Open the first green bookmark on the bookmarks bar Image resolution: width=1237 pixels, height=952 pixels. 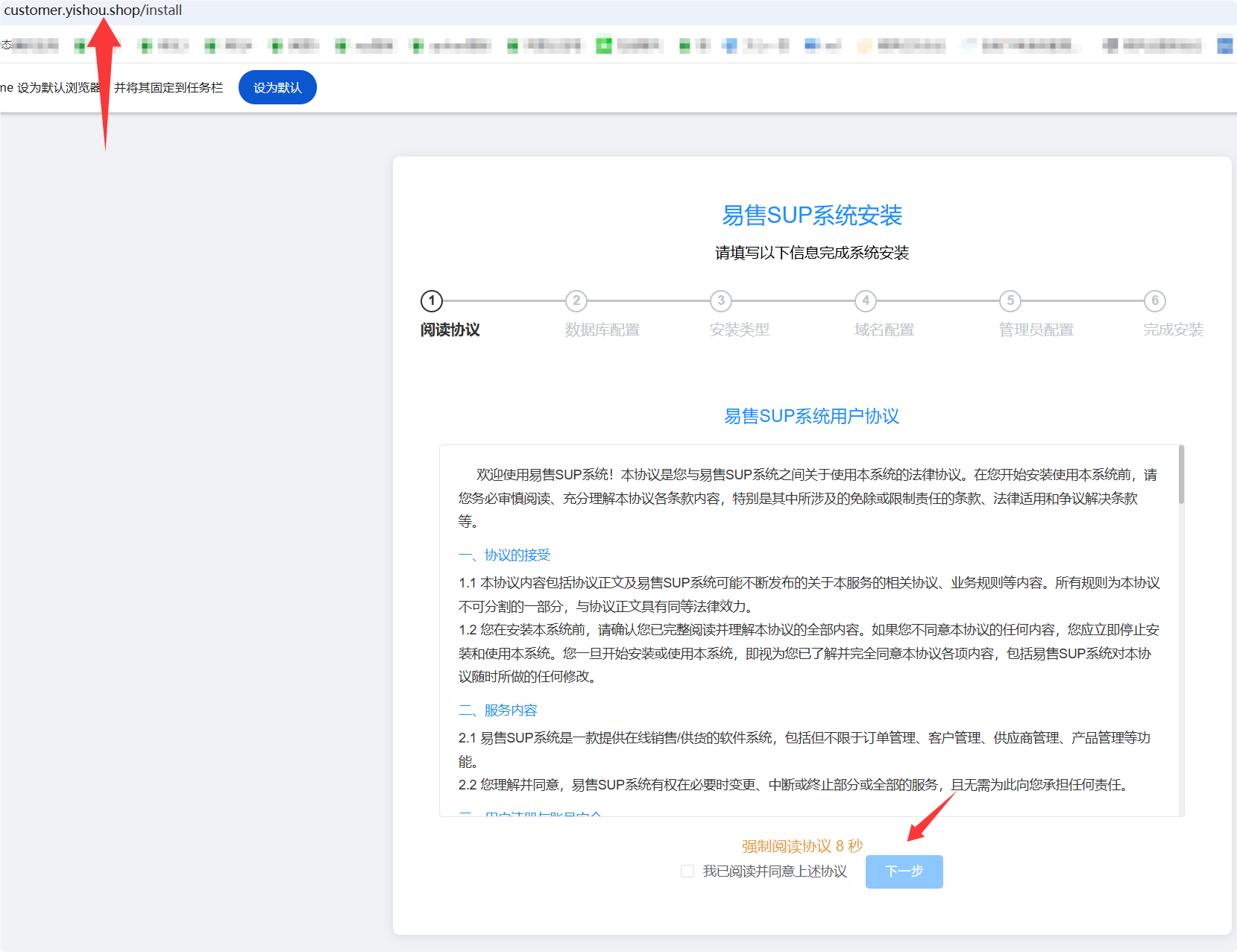[78, 45]
